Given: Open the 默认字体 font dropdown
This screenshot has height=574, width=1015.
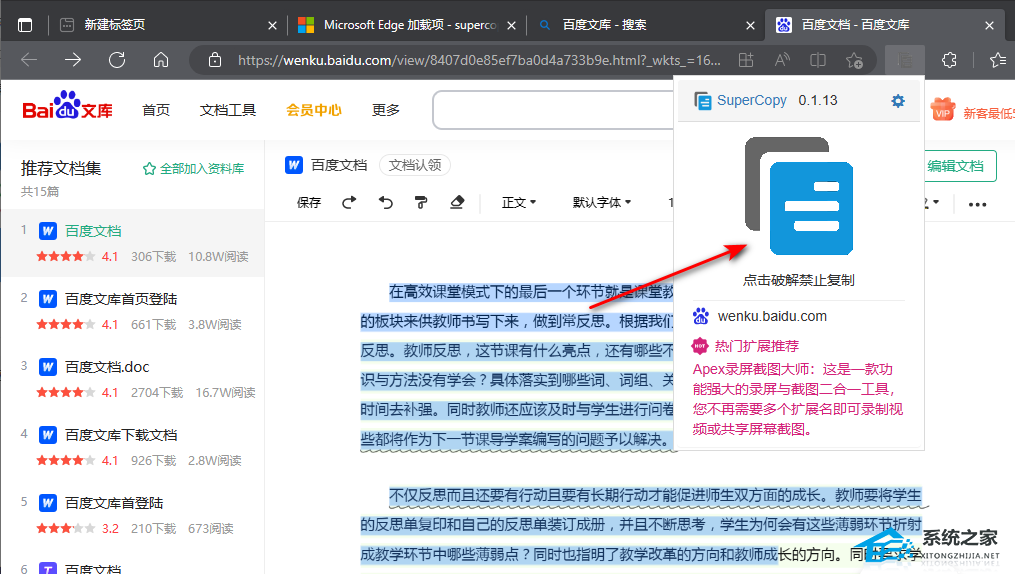Looking at the screenshot, I should point(601,203).
